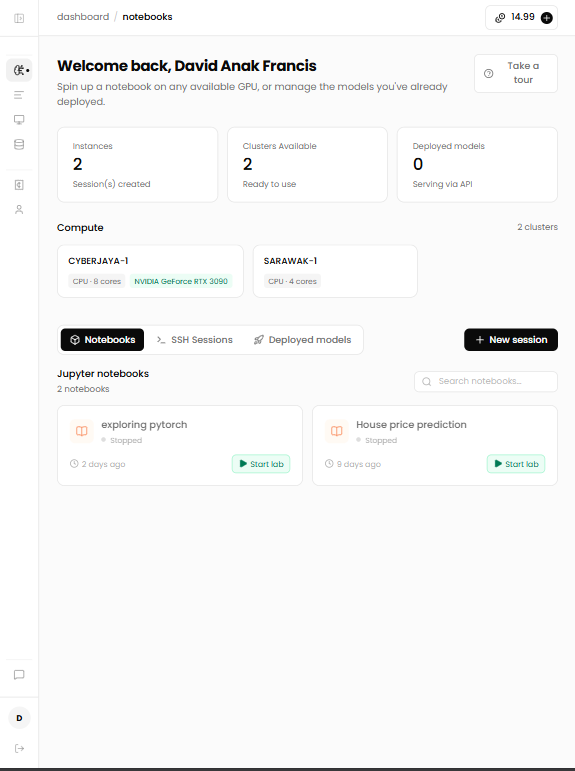
Task: Switch to the Deployed models tab
Action: pos(303,340)
